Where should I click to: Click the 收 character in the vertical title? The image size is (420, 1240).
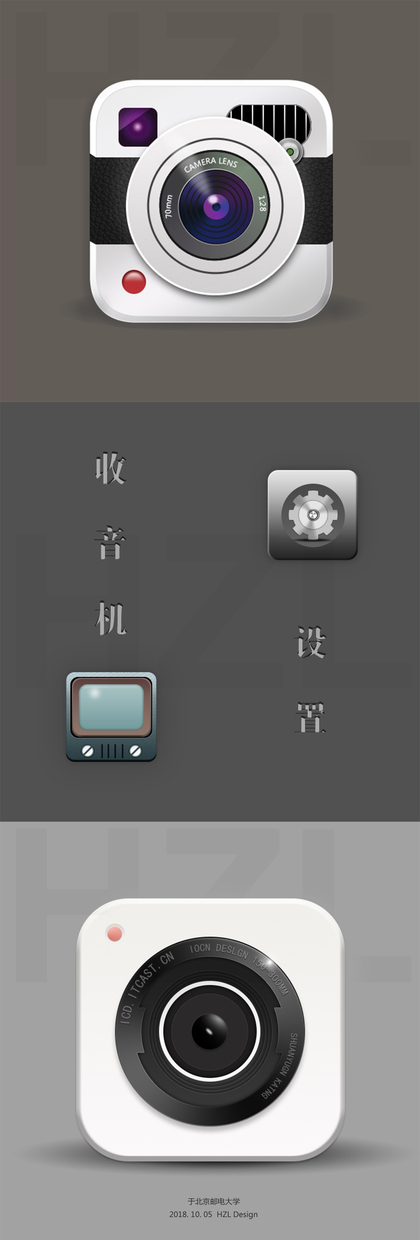pos(110,468)
